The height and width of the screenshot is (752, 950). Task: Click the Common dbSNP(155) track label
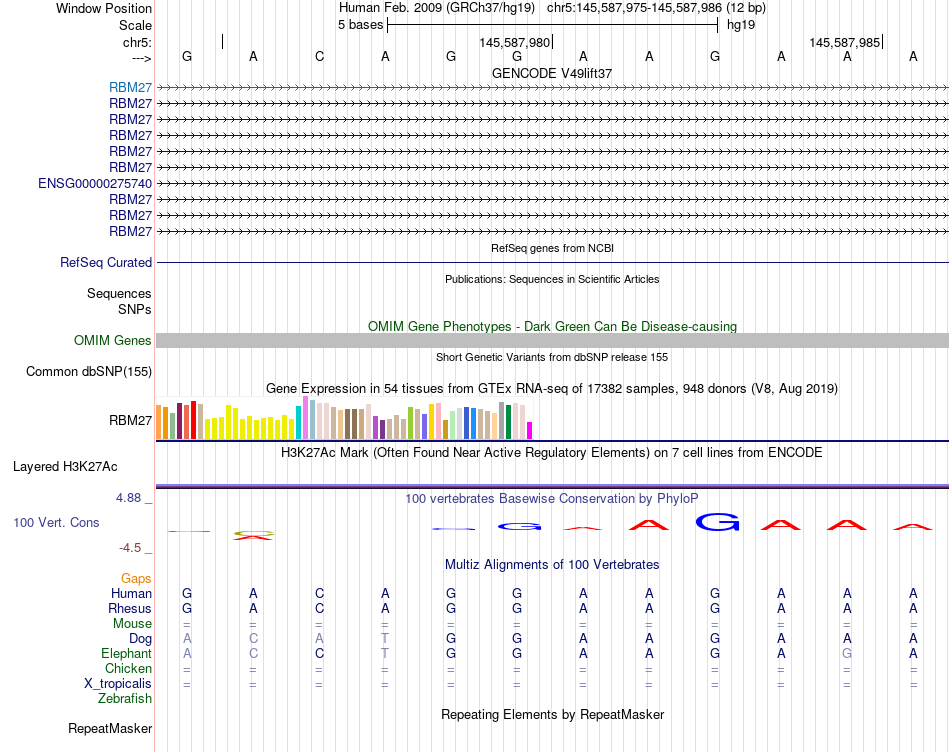(x=89, y=371)
